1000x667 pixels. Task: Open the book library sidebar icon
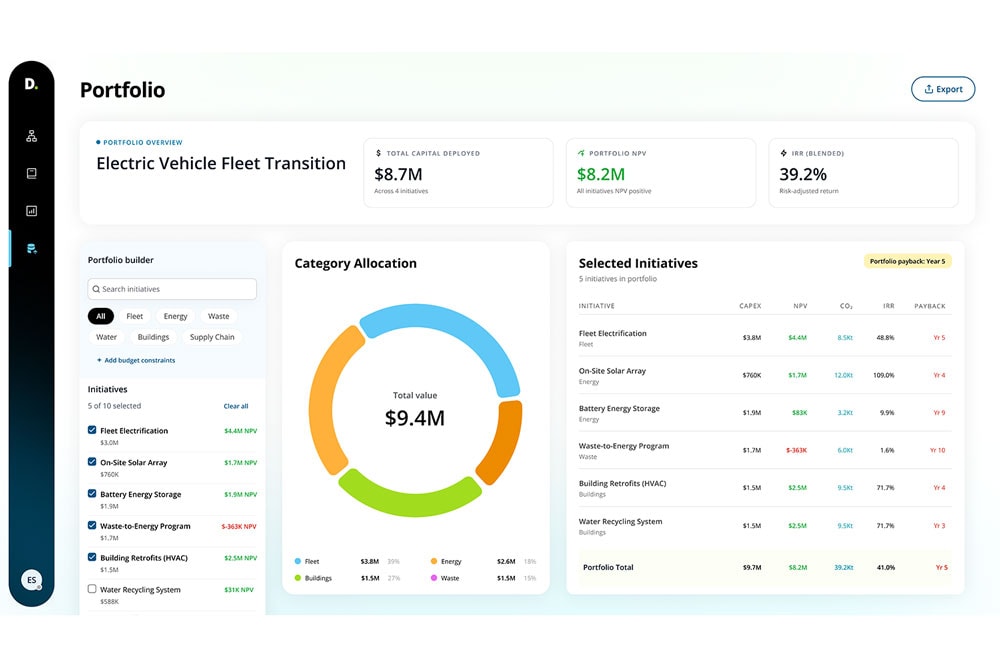click(x=31, y=173)
